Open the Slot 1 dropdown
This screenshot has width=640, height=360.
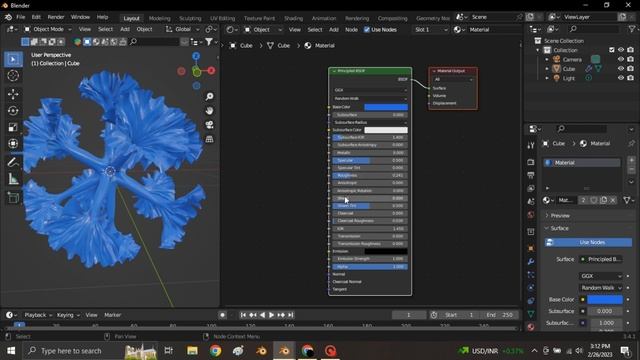431,29
